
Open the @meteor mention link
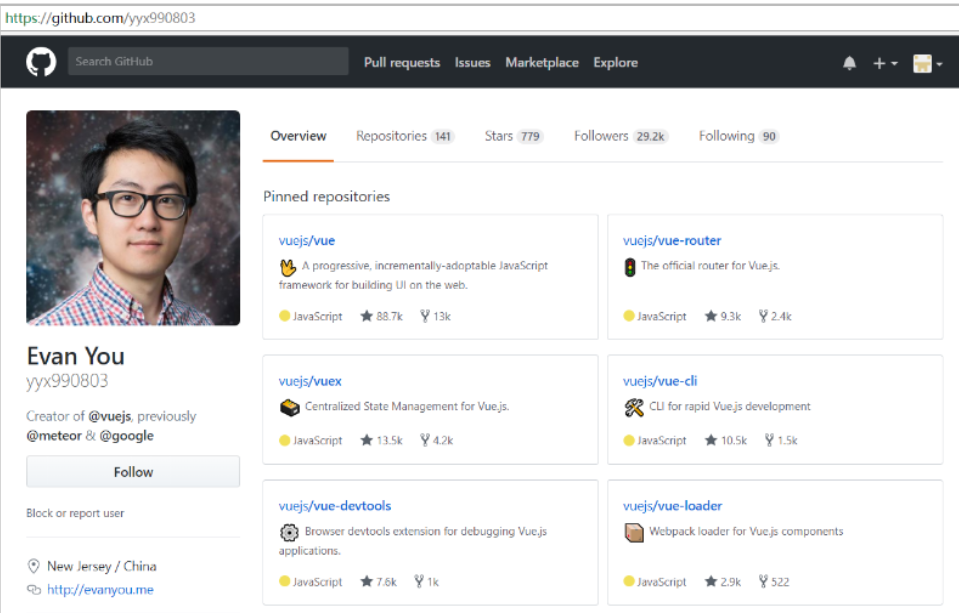coord(54,436)
